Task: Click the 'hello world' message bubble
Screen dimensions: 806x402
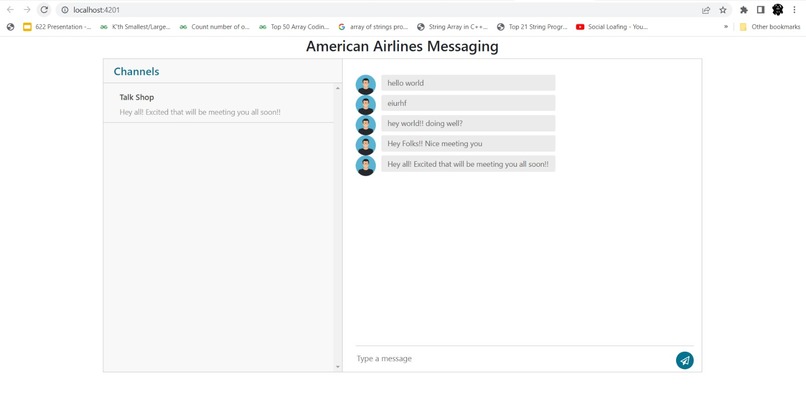Action: (468, 83)
